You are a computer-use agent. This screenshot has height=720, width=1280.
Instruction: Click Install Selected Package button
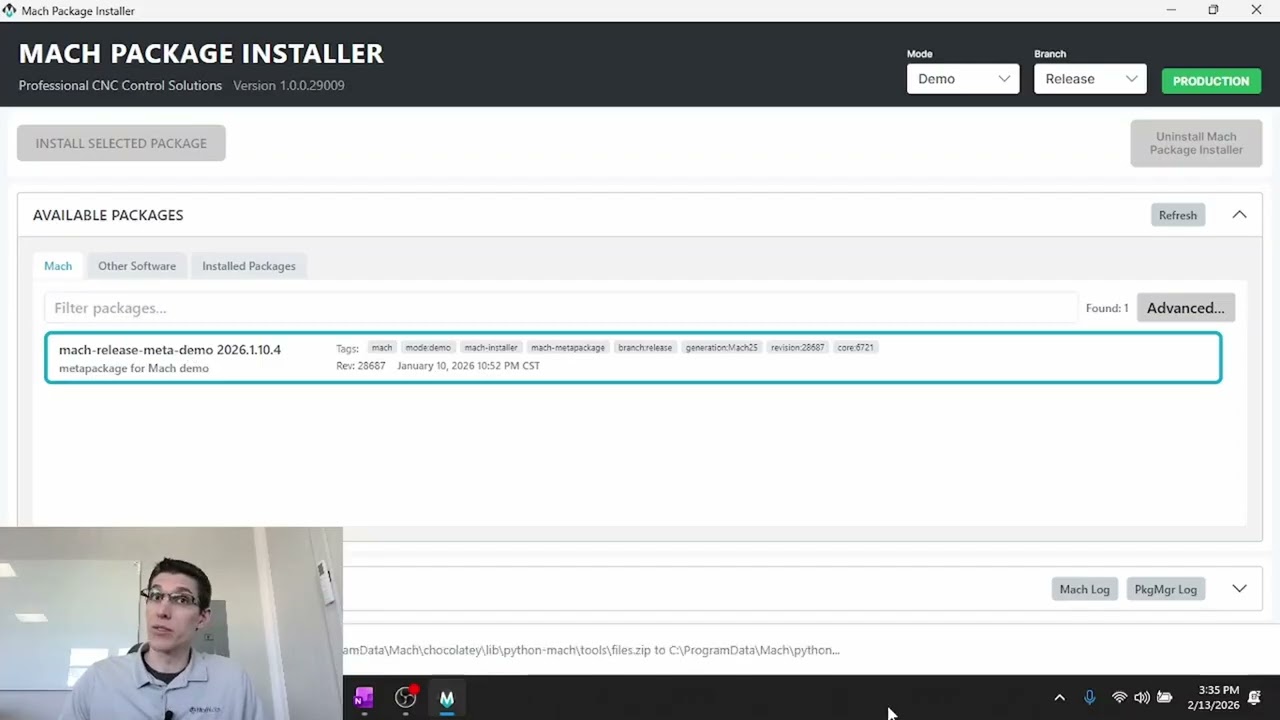(121, 143)
